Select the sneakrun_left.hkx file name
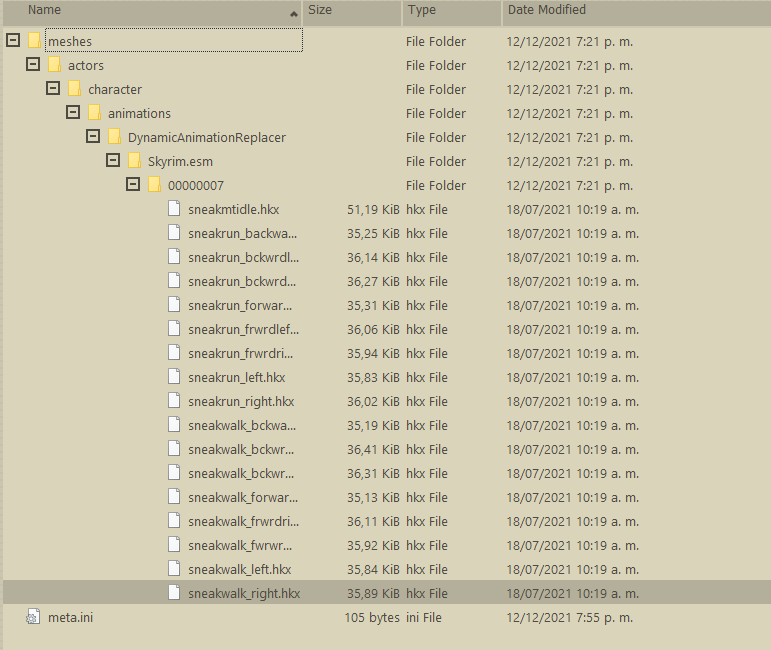The height and width of the screenshot is (650, 771). coord(237,378)
